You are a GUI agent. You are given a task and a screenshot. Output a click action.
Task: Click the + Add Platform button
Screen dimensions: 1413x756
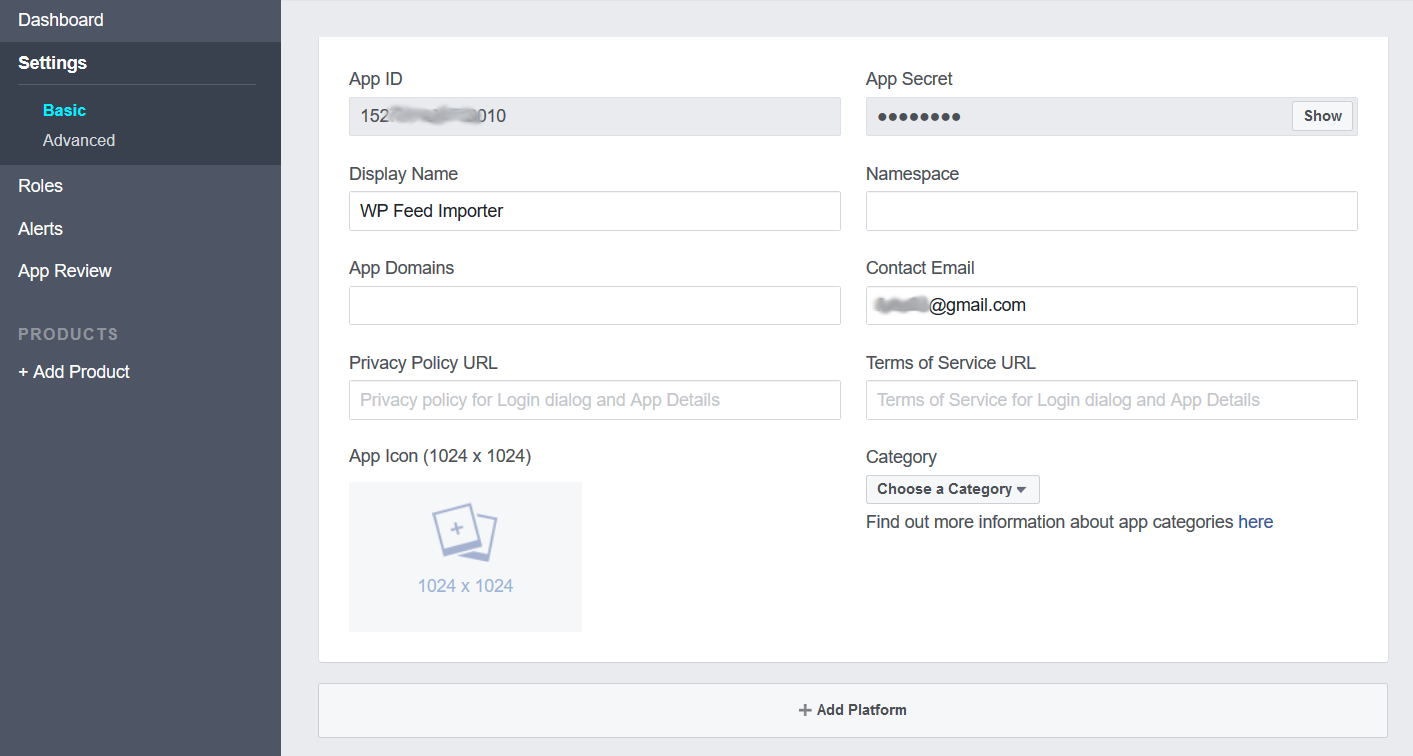(853, 710)
